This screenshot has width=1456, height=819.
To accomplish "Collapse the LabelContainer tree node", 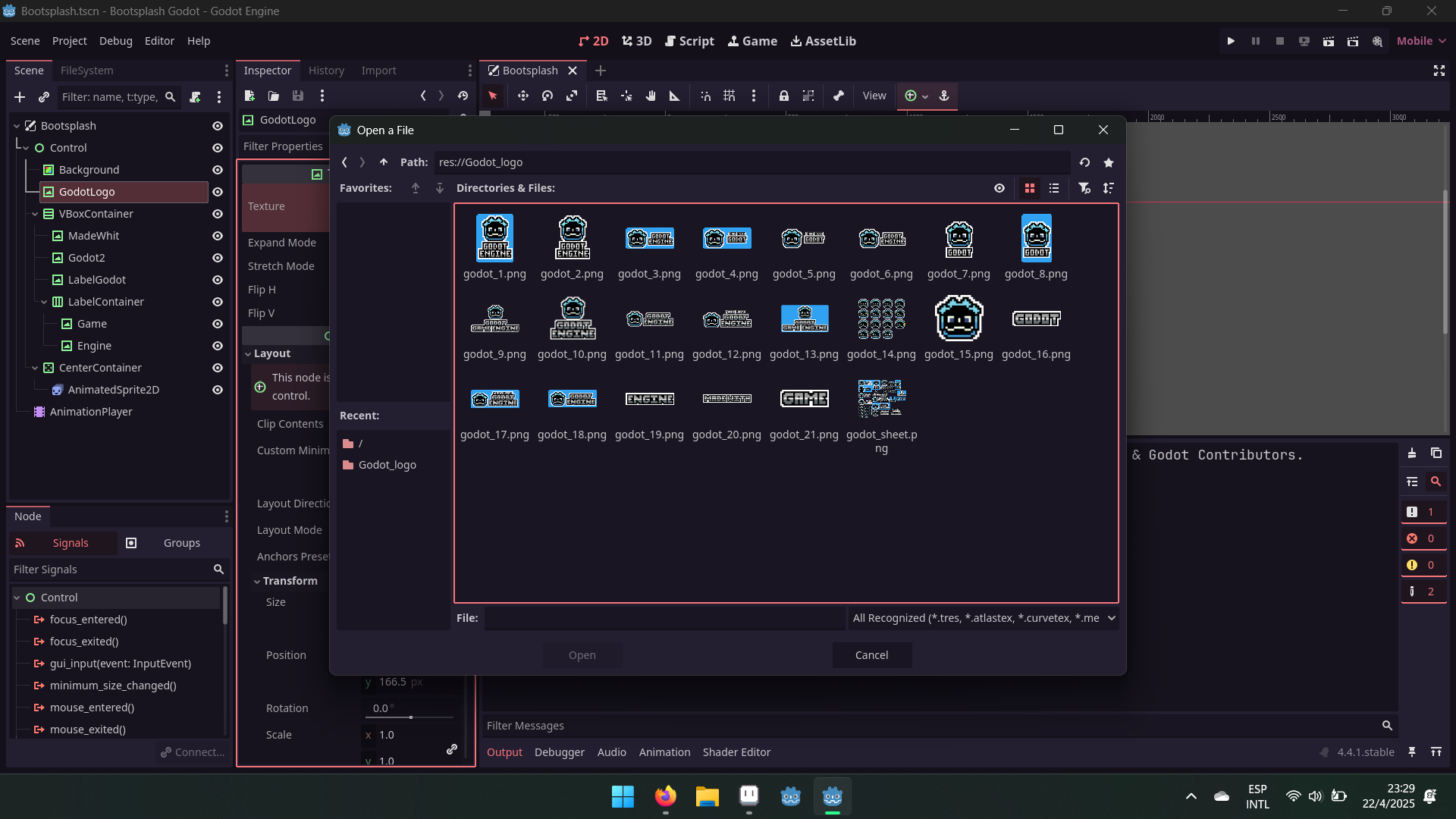I will (x=44, y=302).
